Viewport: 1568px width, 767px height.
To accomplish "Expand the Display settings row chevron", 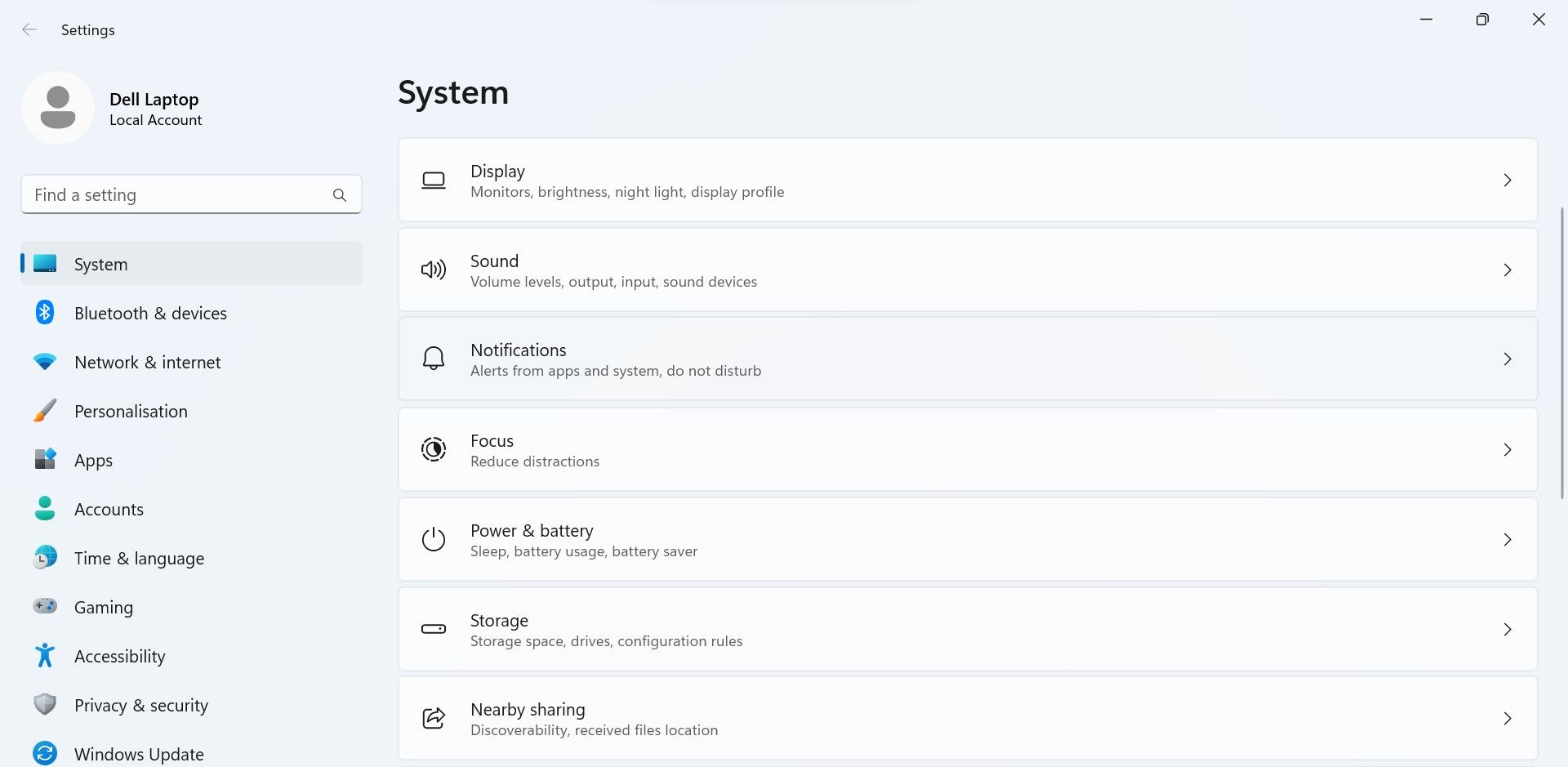I will 1508,181.
